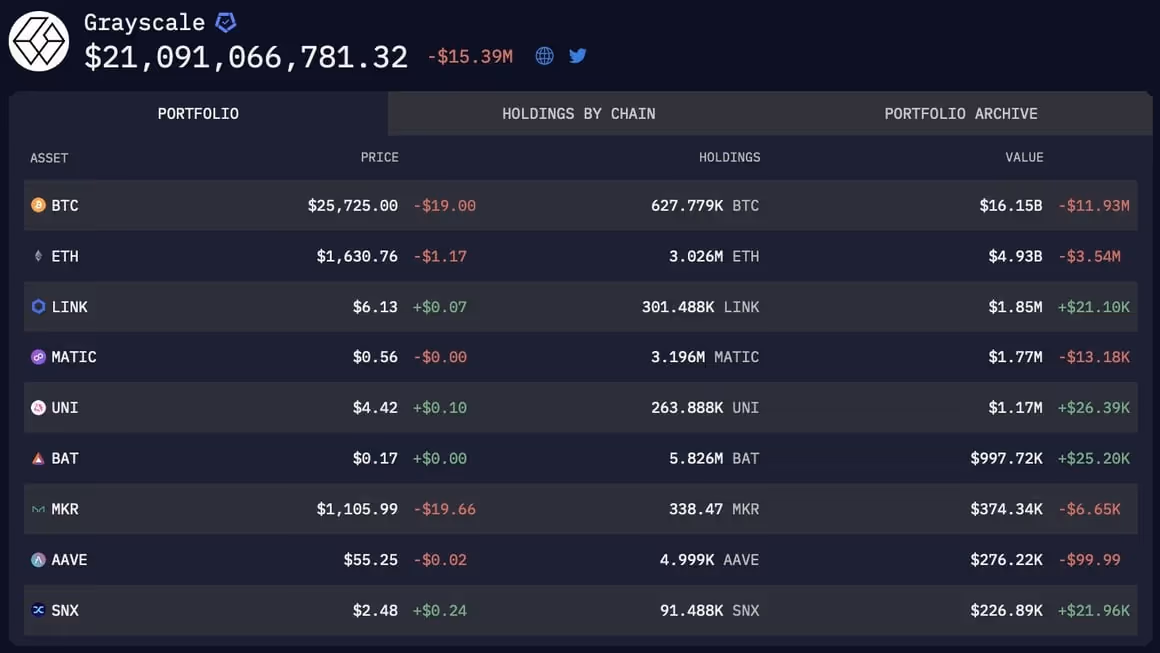Click the Holdings column header
The image size is (1160, 653).
pos(729,157)
